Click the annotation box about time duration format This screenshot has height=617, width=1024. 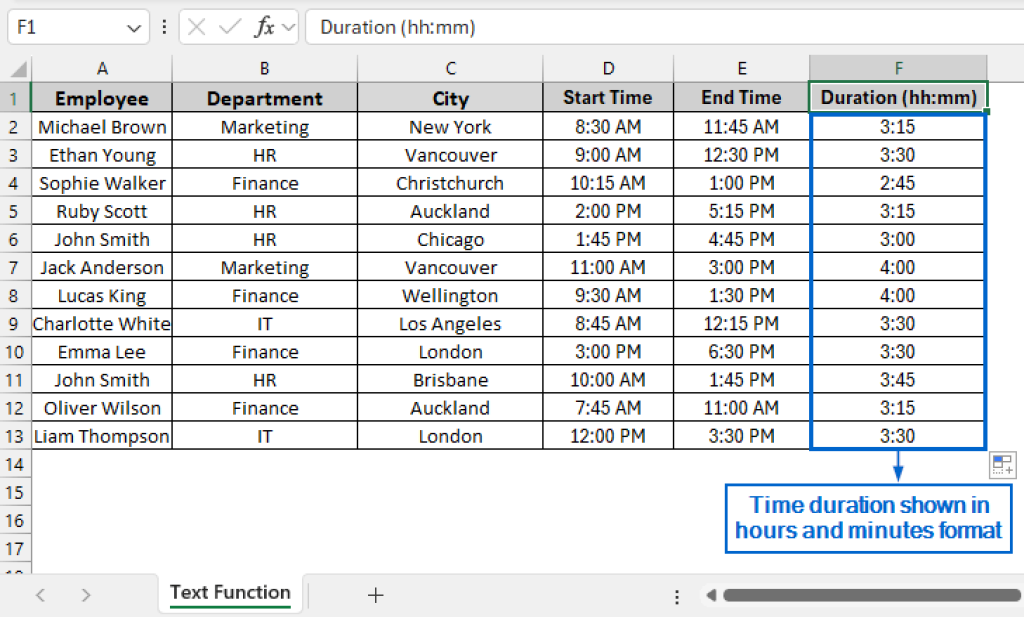(x=868, y=516)
